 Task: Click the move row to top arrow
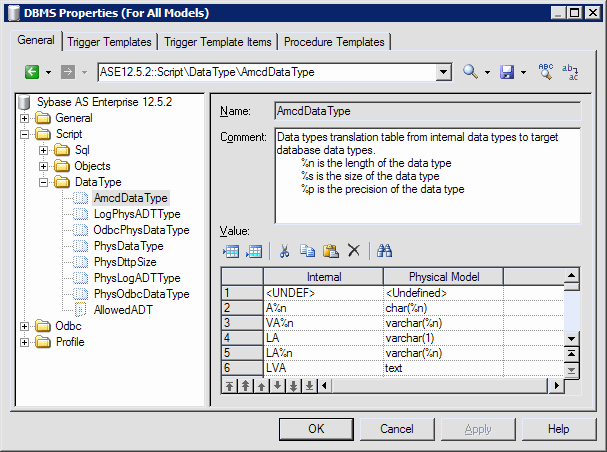(230, 386)
